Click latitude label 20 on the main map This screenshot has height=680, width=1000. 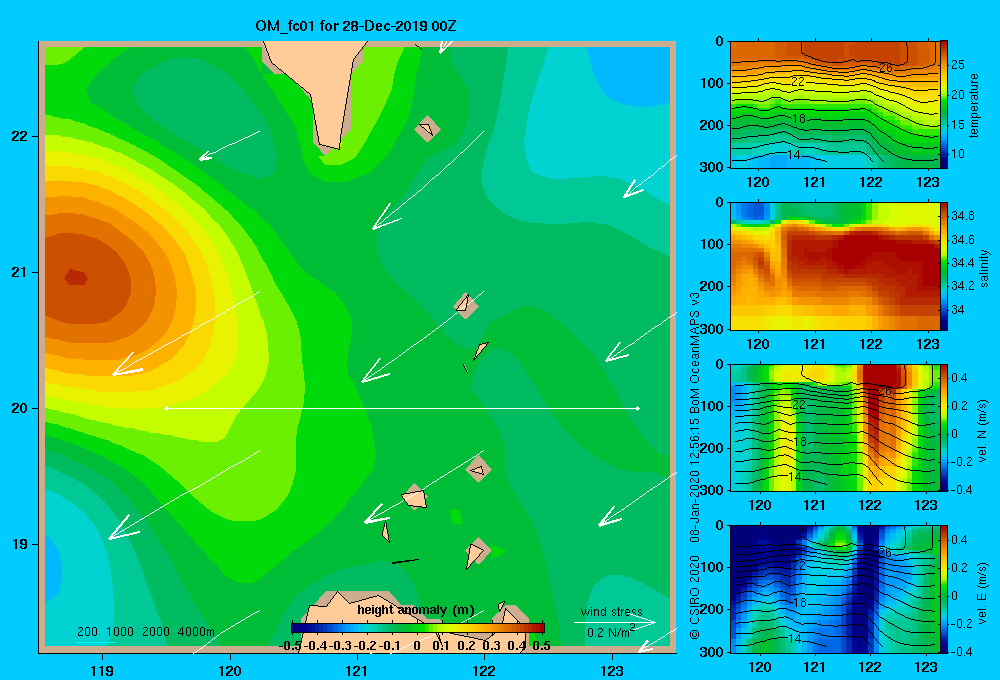point(20,408)
